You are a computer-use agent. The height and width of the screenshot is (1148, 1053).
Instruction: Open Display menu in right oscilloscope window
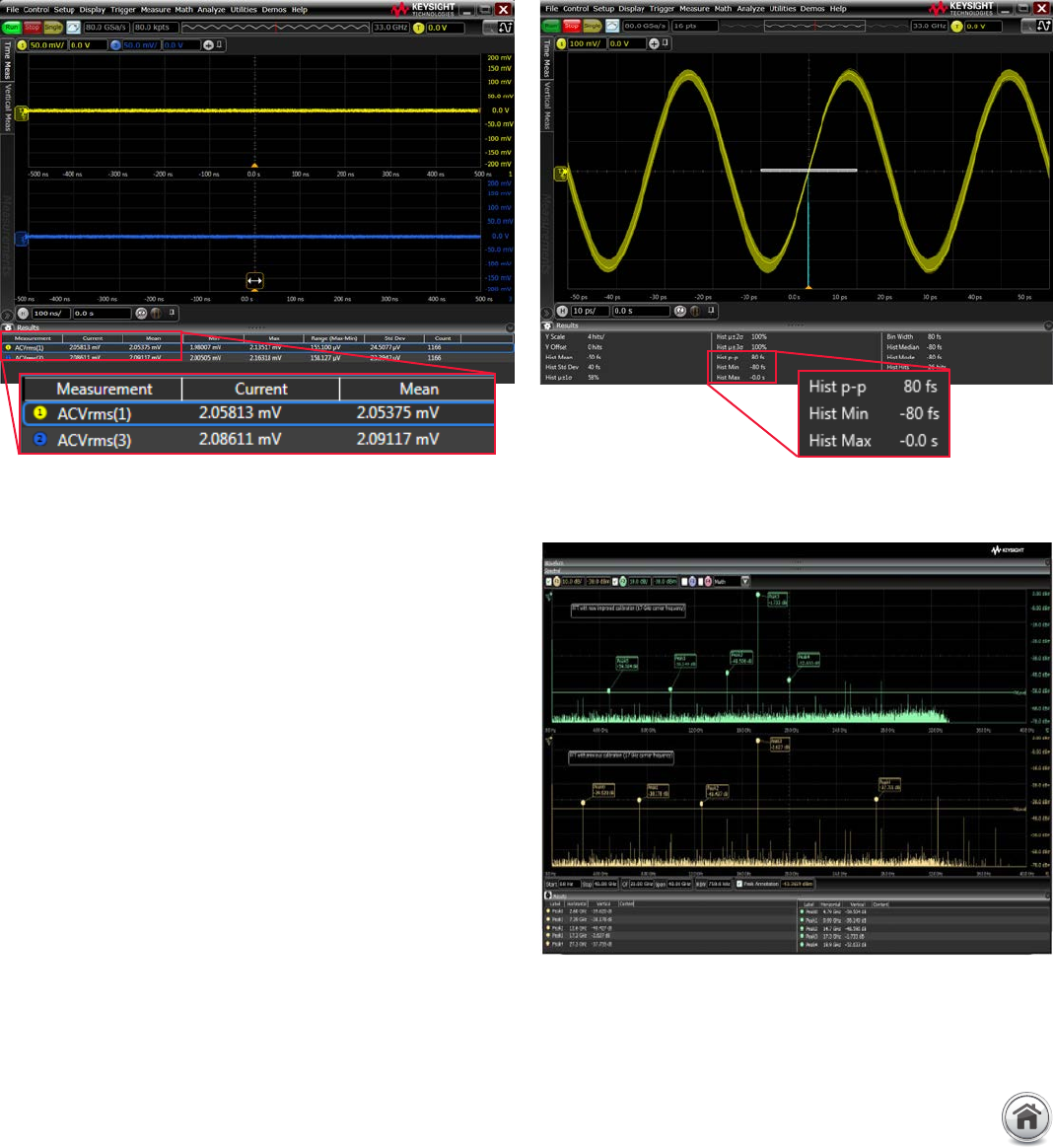tap(631, 9)
